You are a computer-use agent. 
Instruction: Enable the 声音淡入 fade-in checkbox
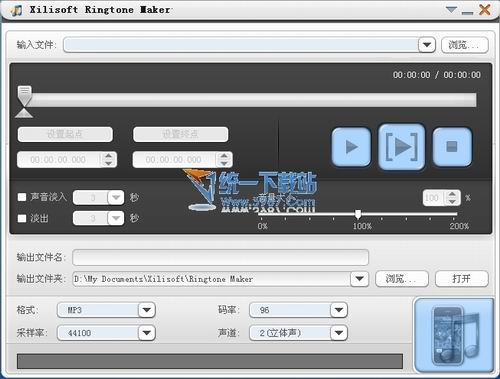pyautogui.click(x=22, y=197)
